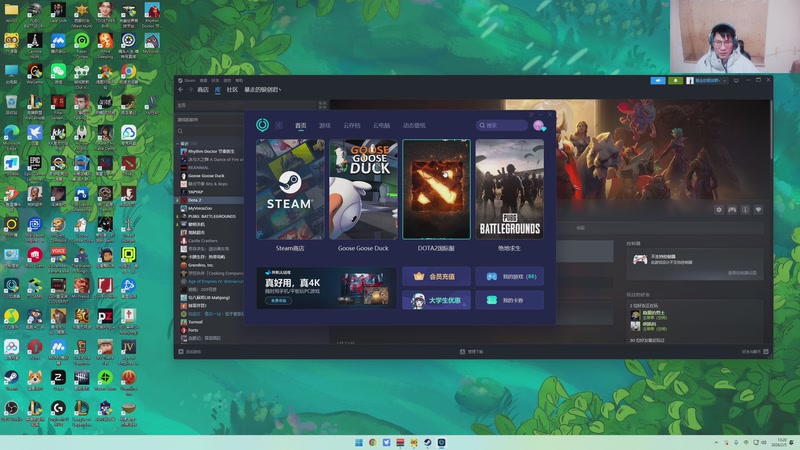The image size is (800, 450).
Task: Click Dota 2 page info icon
Action: coord(745,210)
